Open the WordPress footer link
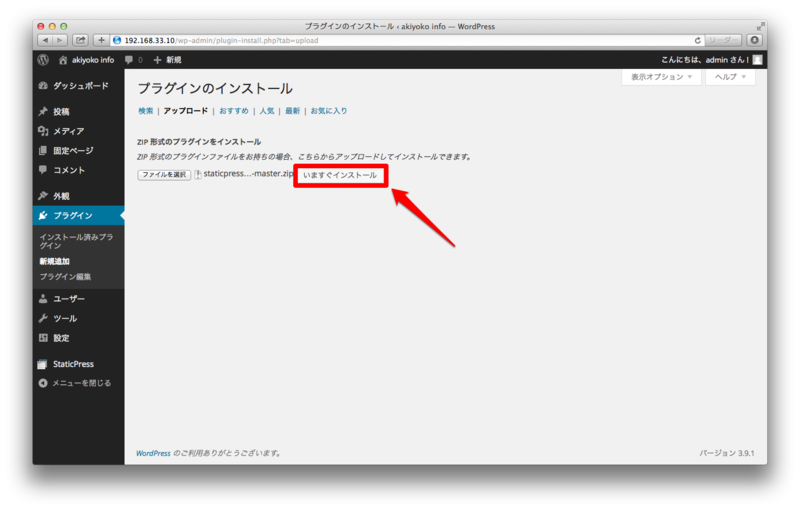 (x=153, y=453)
